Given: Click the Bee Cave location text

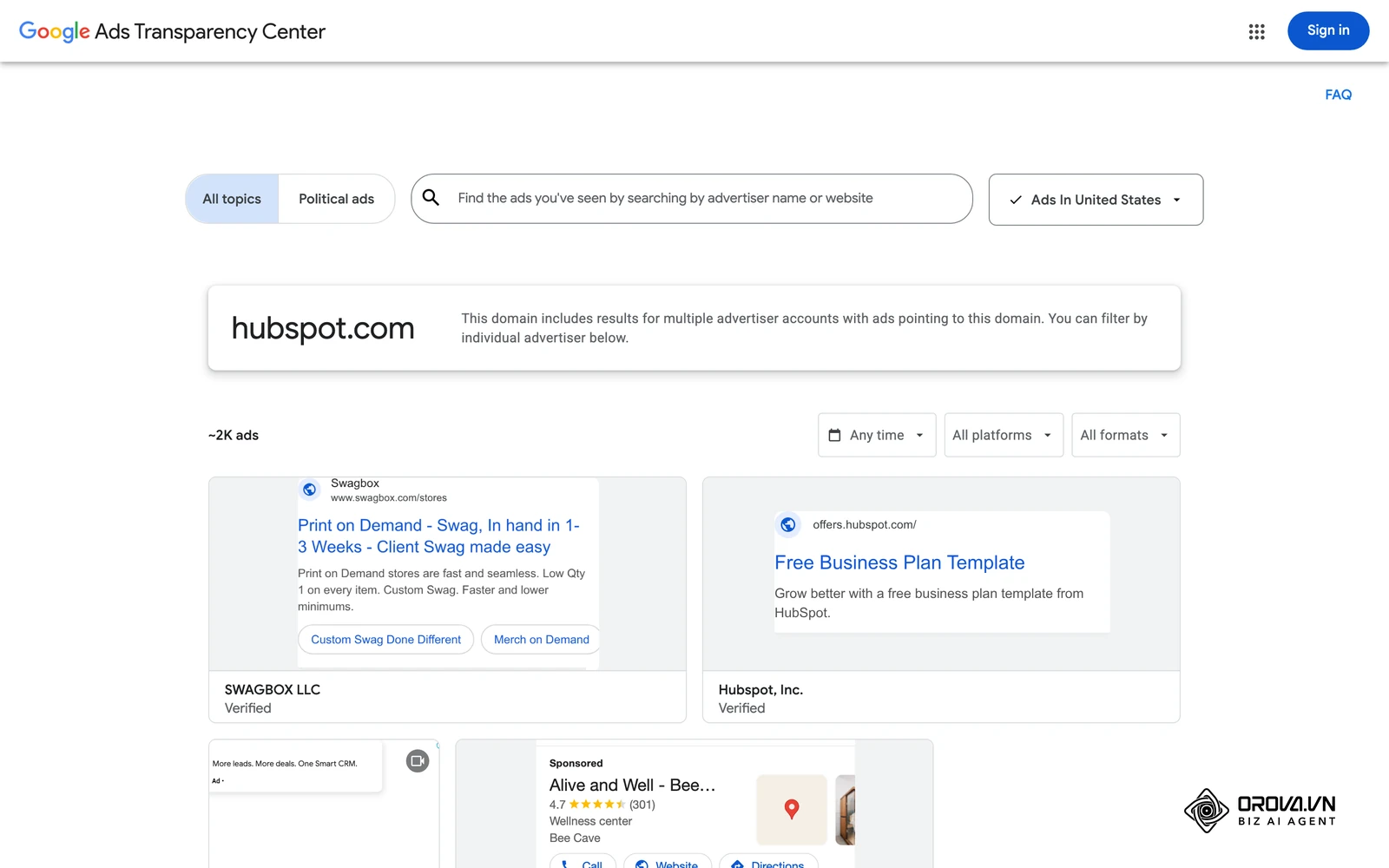Looking at the screenshot, I should (575, 838).
